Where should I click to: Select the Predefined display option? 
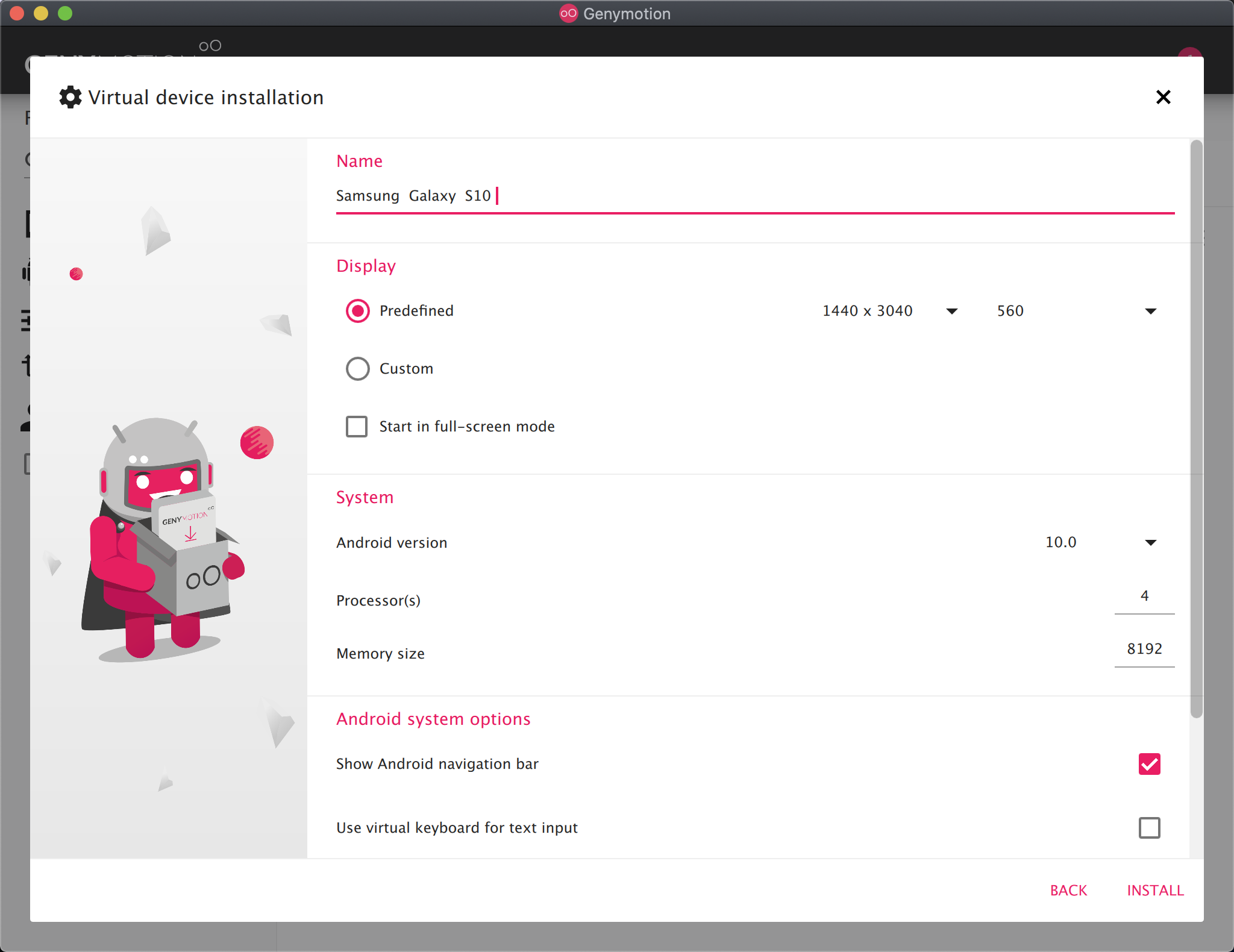coord(358,311)
